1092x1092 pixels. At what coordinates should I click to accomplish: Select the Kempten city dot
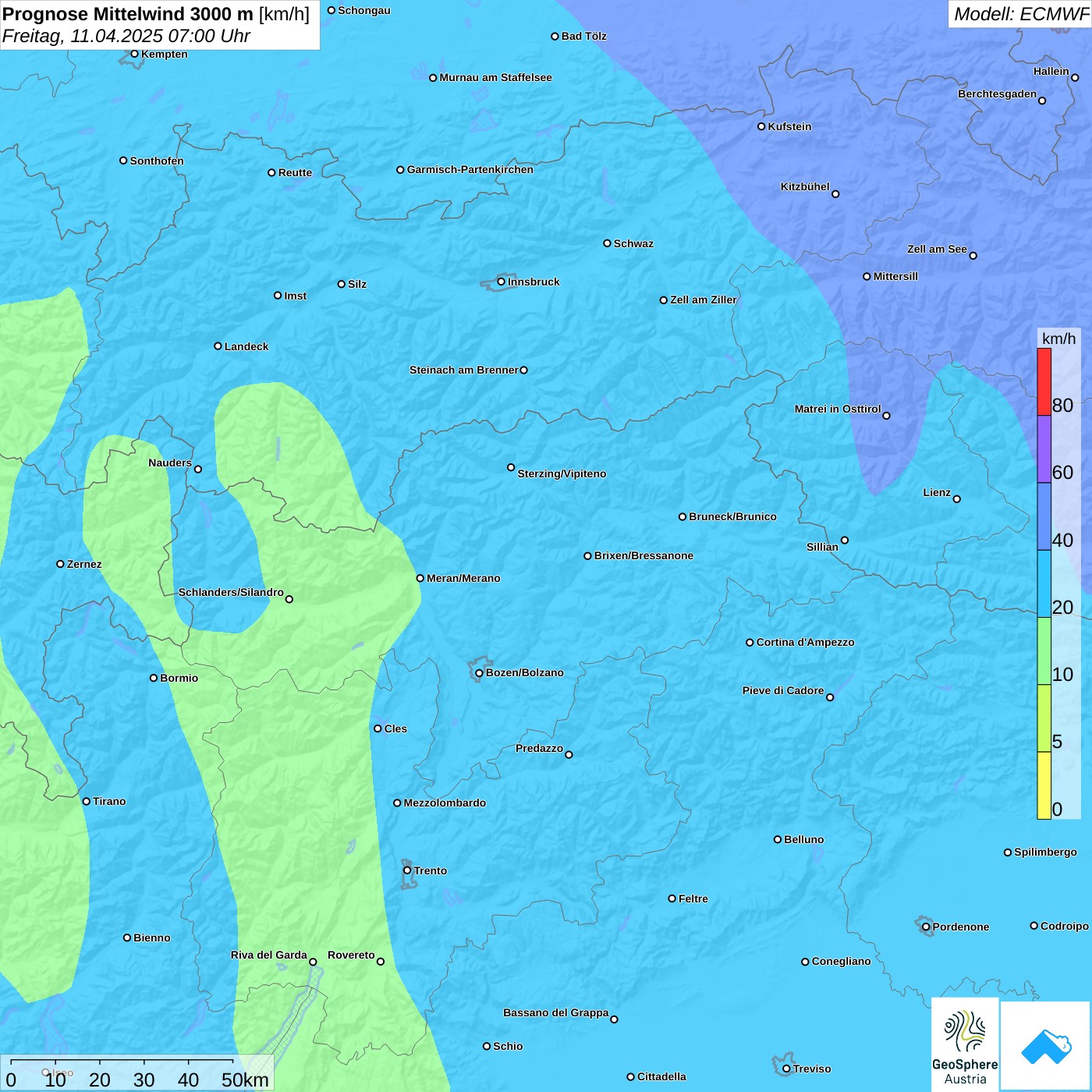[134, 54]
